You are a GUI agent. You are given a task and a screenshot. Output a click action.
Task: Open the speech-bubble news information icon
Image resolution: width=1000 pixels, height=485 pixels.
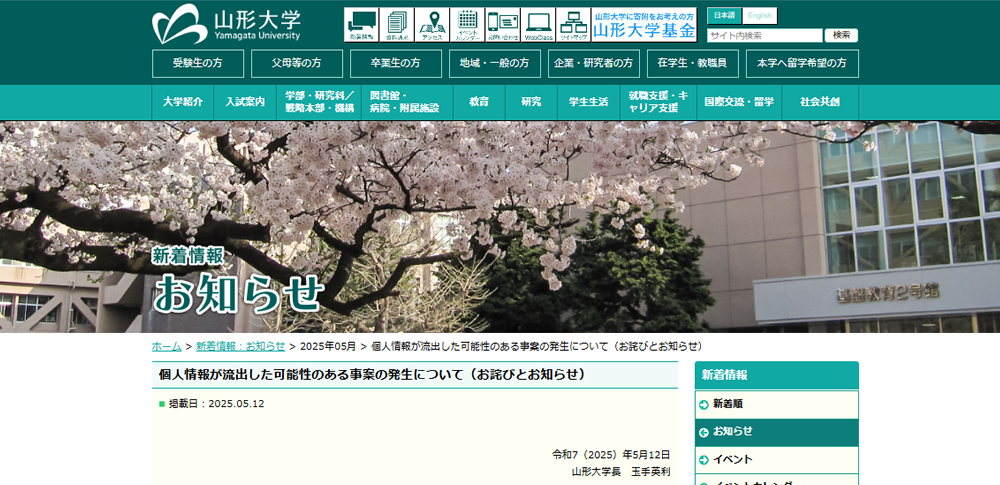click(361, 25)
